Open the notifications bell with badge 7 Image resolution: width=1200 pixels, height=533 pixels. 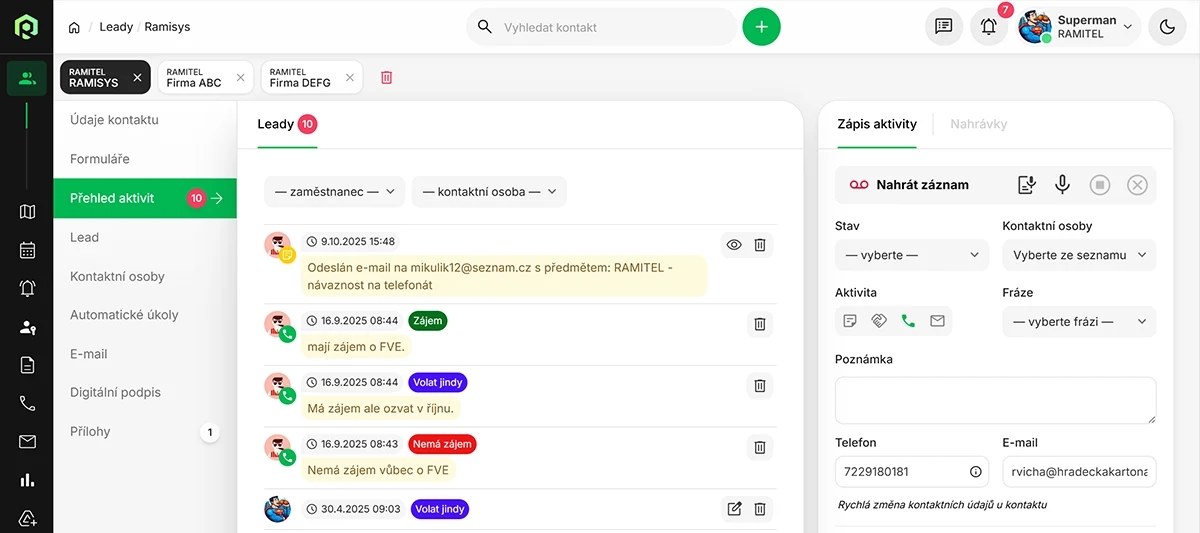click(988, 27)
